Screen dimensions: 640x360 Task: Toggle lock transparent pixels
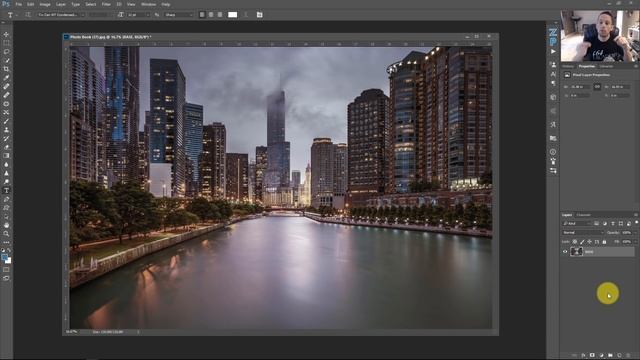[x=575, y=242]
